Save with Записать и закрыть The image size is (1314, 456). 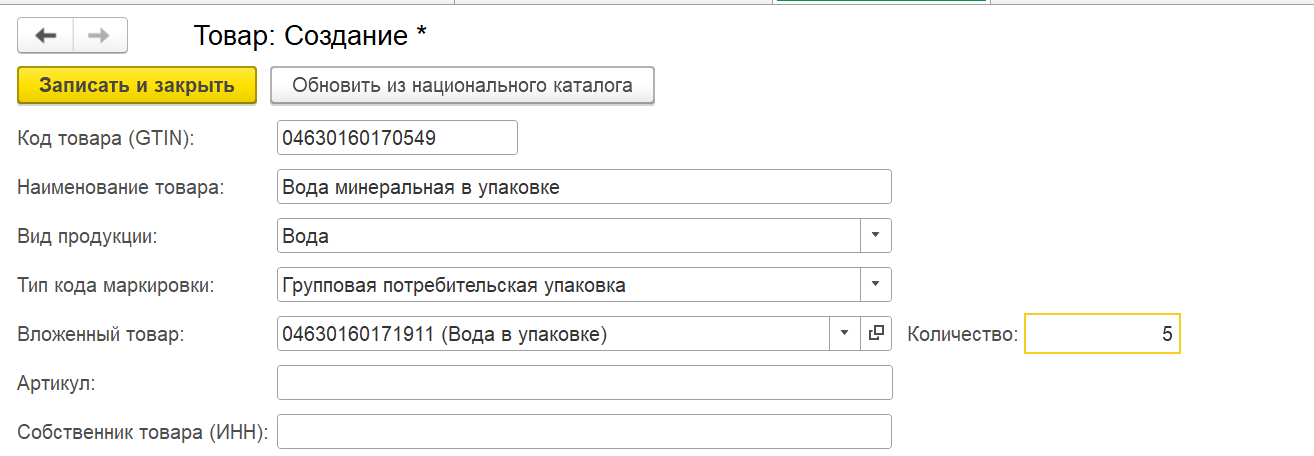(137, 86)
